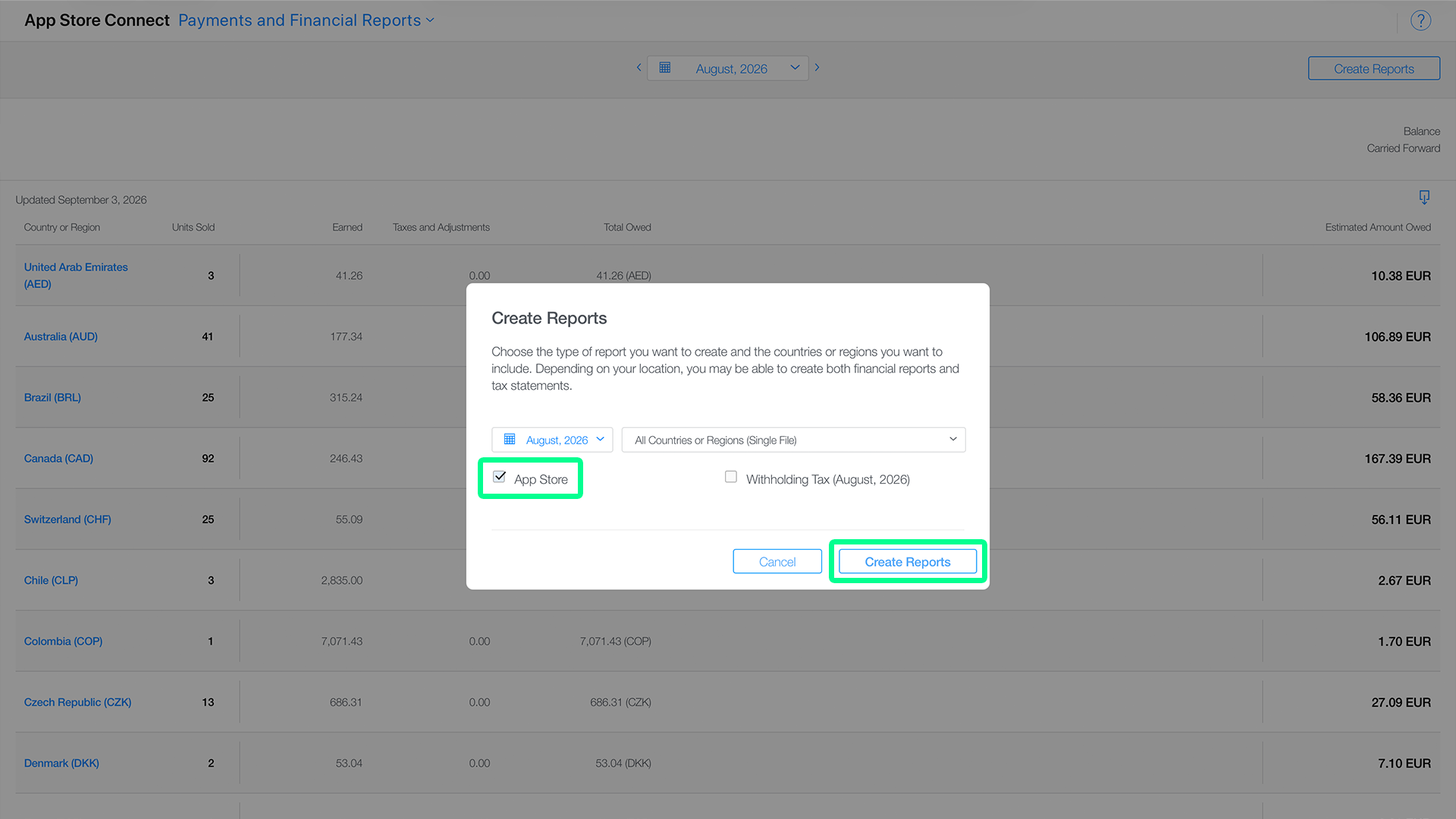Screen dimensions: 1456x819
Task: Select the 56.11 EUR amount for Switzerland
Action: pos(1401,519)
